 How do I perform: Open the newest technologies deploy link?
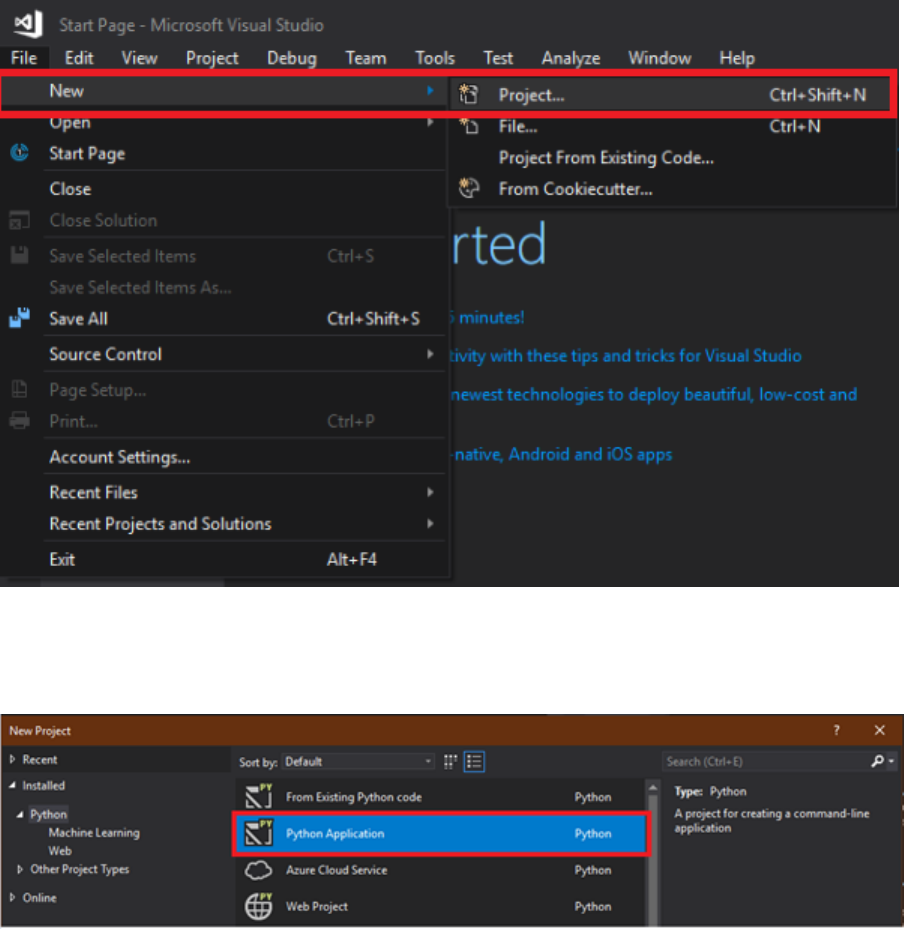pyautogui.click(x=653, y=394)
